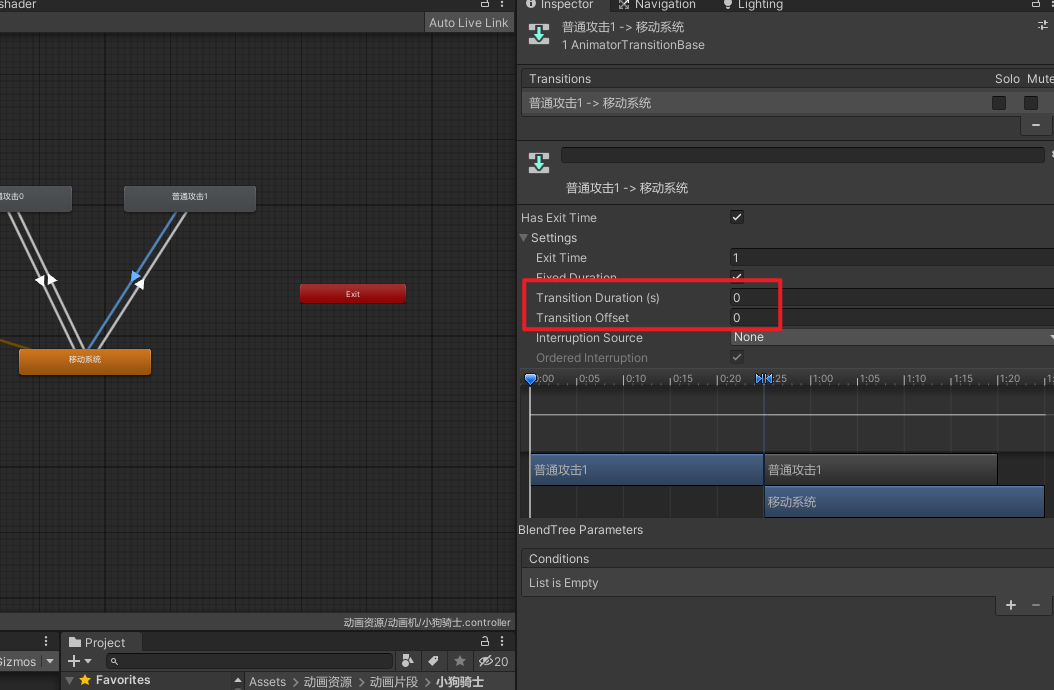The image size is (1054, 690).
Task: Lock the Animator window with padlock icon
Action: (485, 3)
